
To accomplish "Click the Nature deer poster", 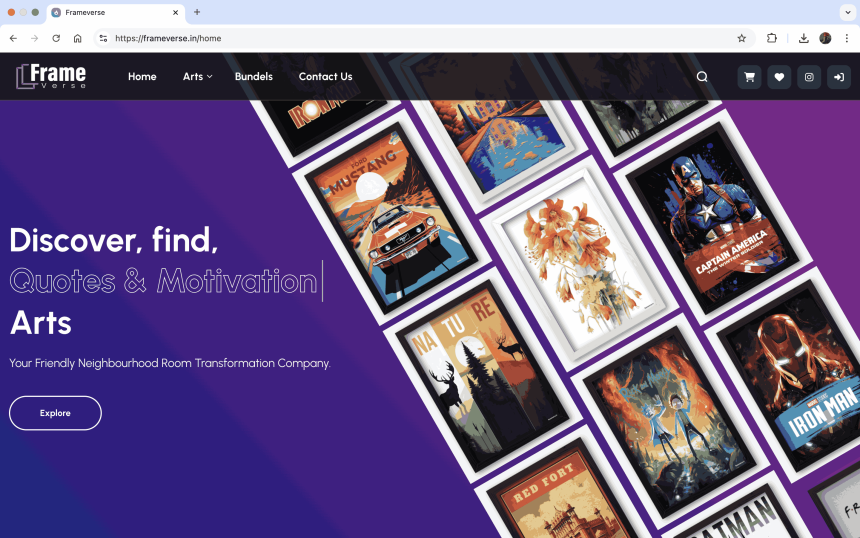I will click(x=481, y=375).
